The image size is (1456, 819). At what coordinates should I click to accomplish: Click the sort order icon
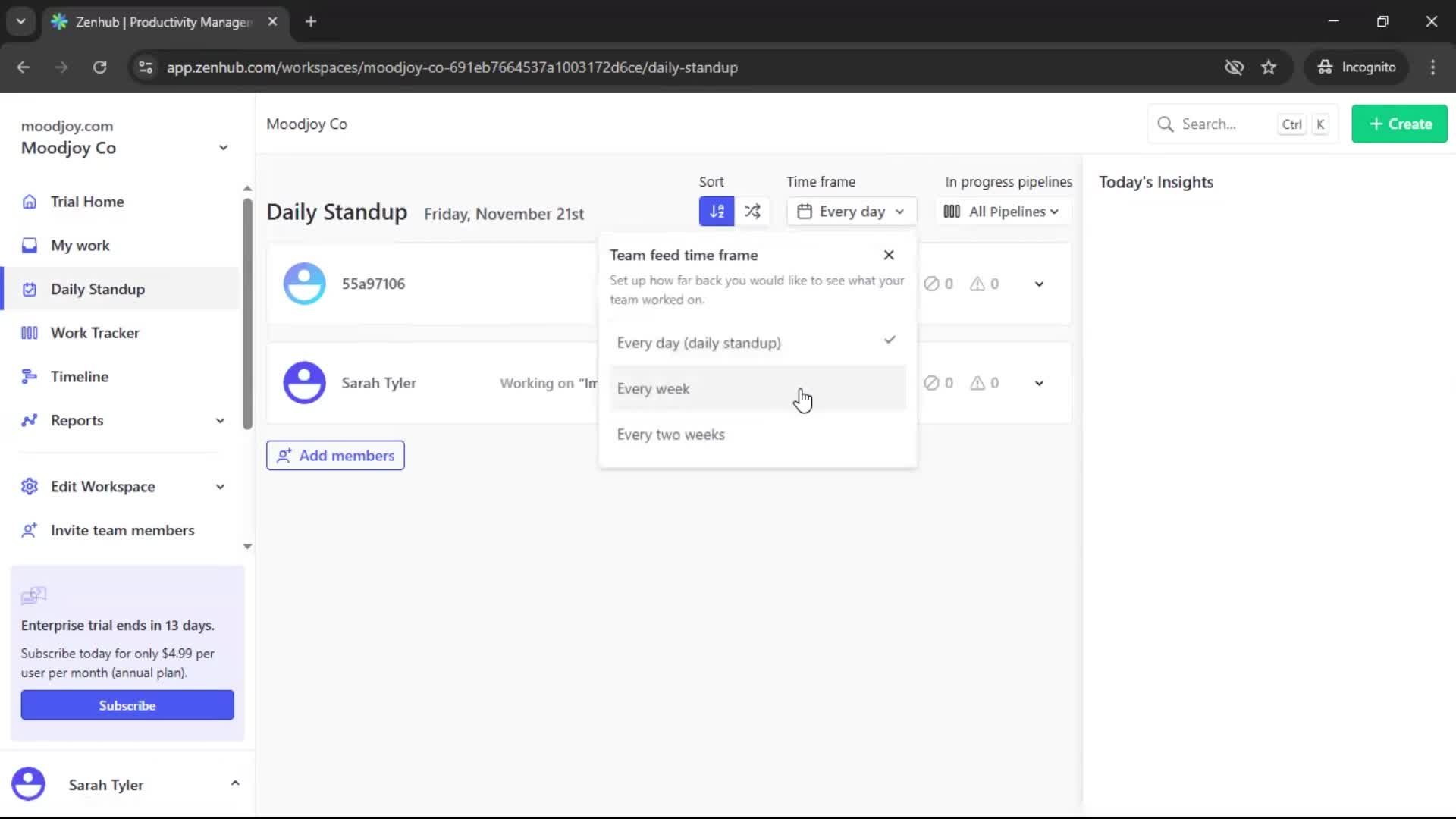[716, 211]
